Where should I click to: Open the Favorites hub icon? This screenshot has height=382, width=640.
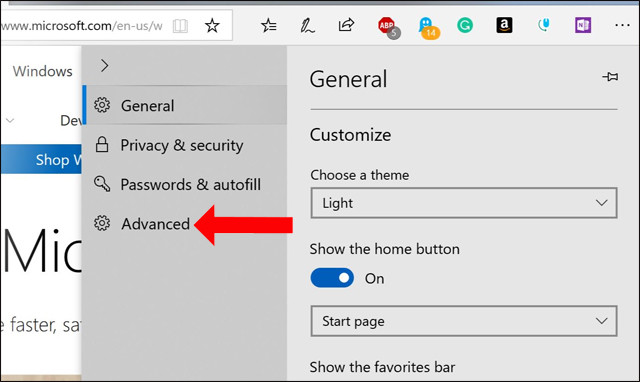tap(269, 26)
